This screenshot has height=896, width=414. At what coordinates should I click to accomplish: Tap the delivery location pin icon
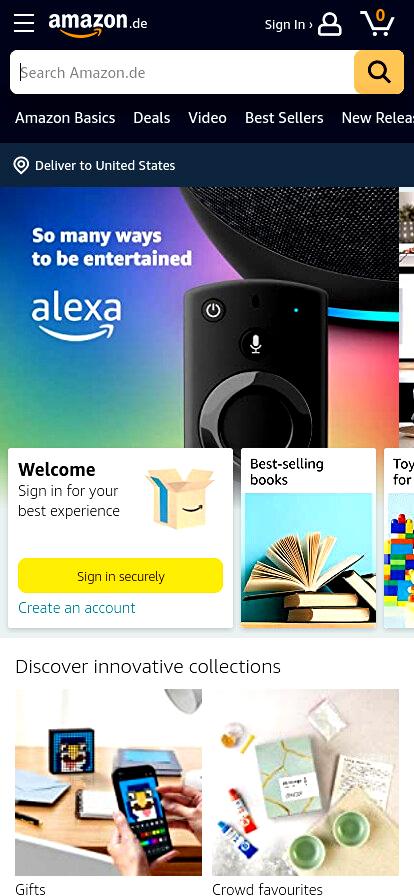tap(21, 166)
